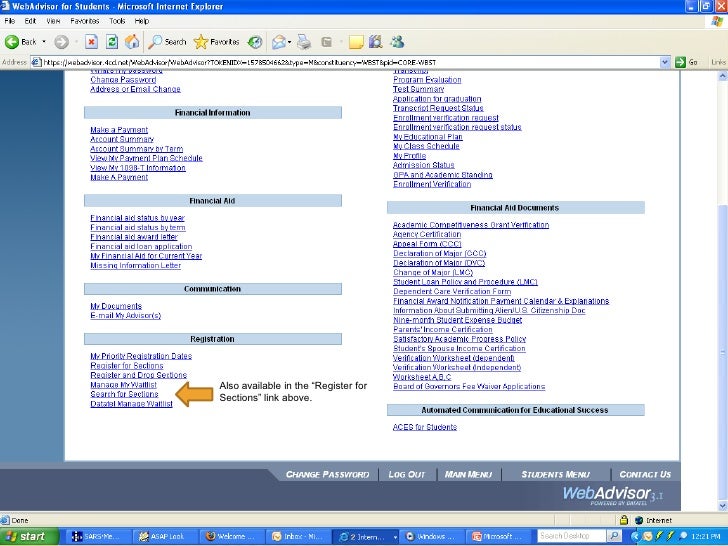The height and width of the screenshot is (546, 728).
Task: Click the vertical scrollbar up arrow
Action: 722,76
